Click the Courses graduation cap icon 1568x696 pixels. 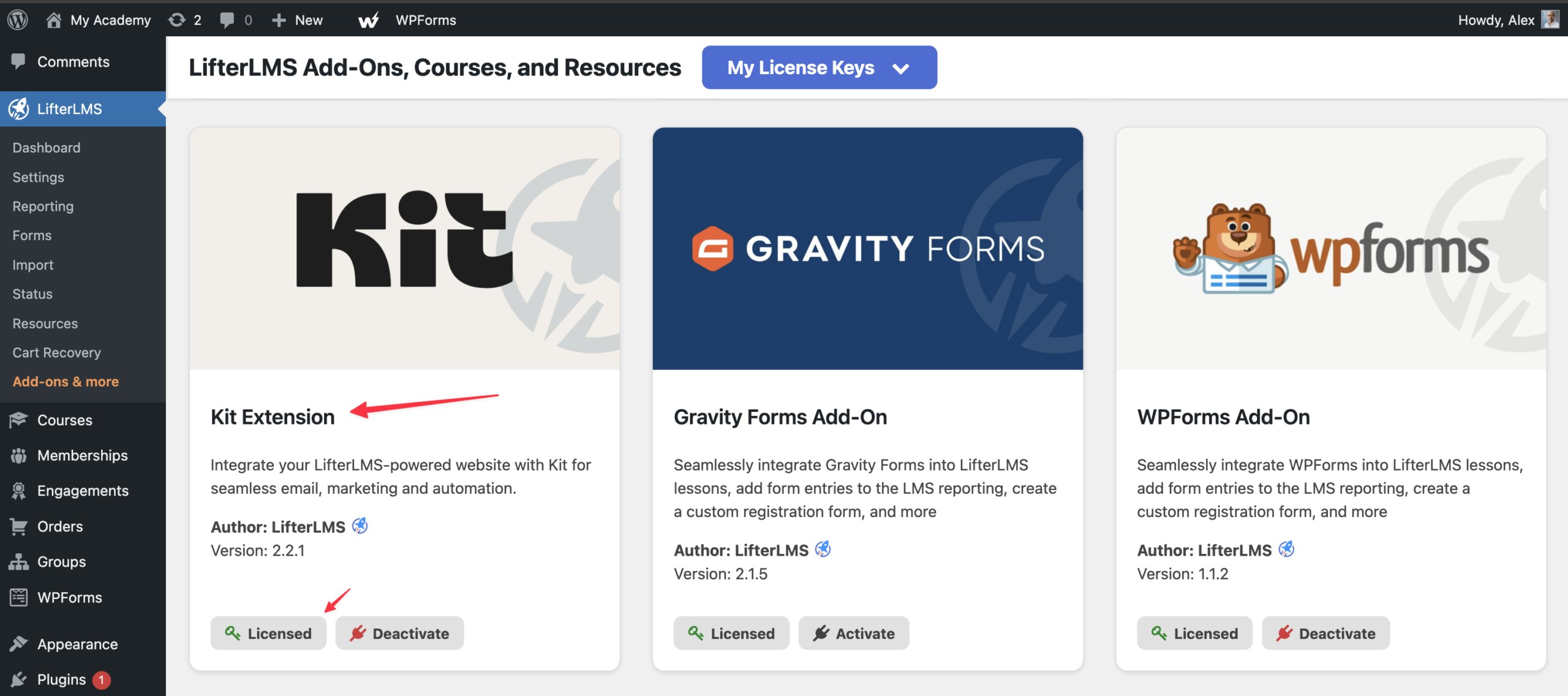(x=18, y=420)
